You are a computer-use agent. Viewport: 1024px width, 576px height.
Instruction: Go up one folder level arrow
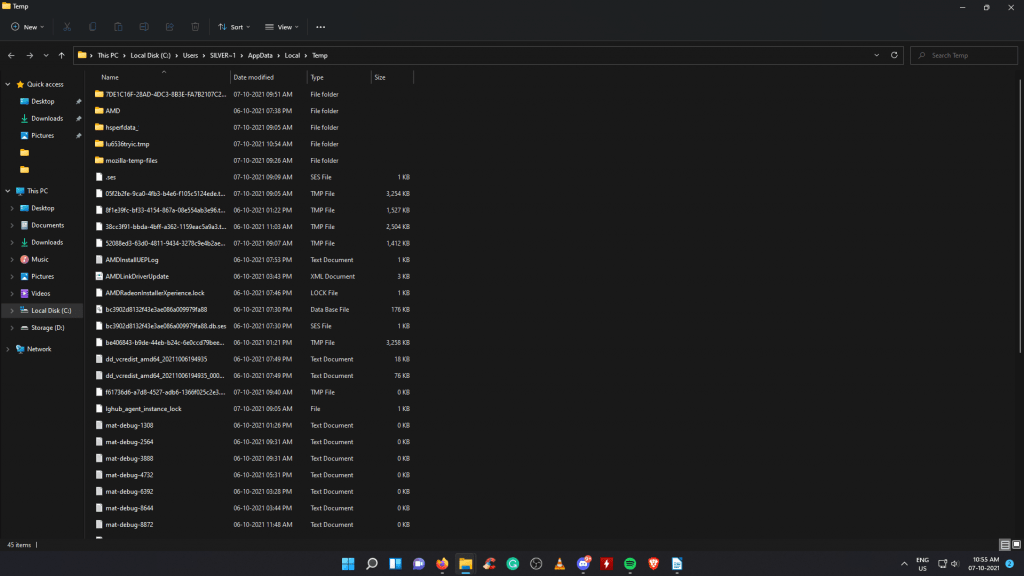[61, 56]
